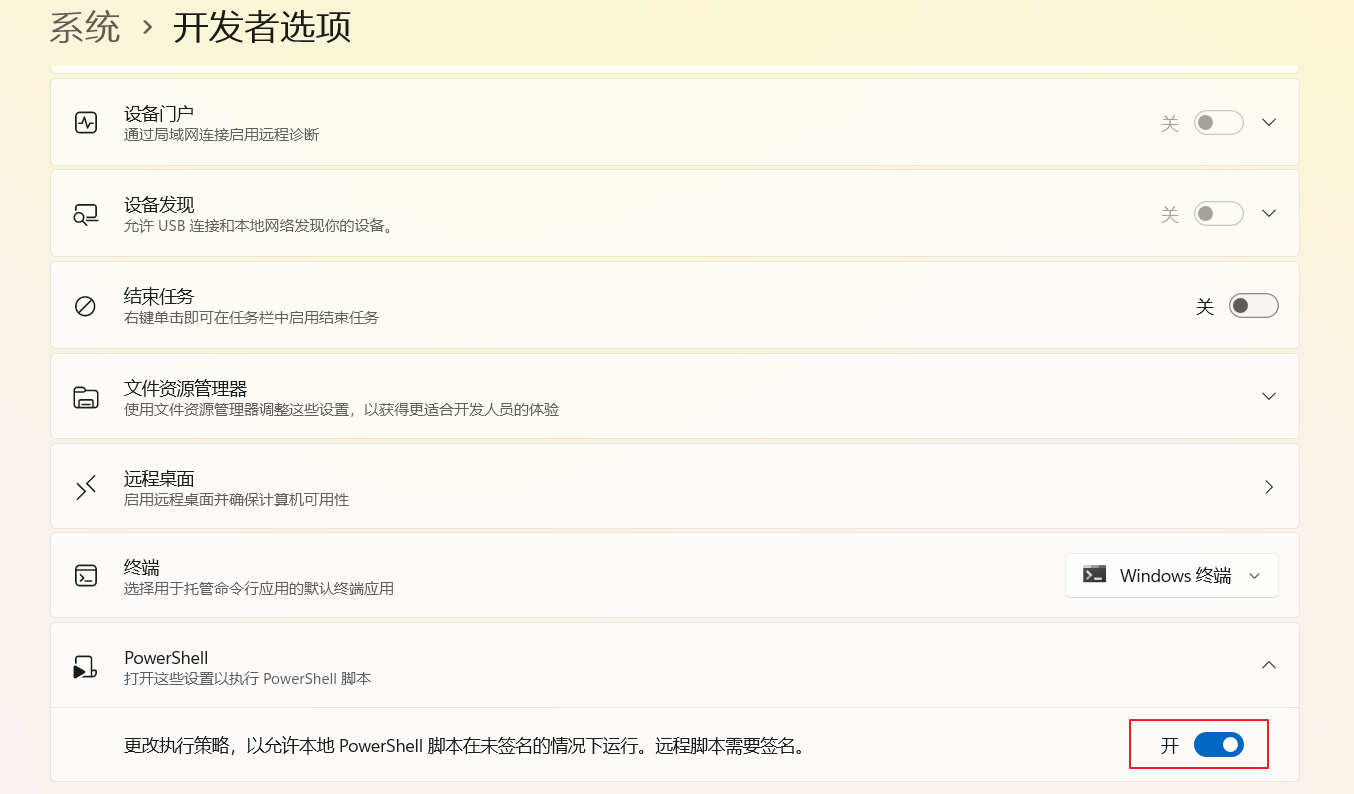Click the 结束任务 title text
Screen dimensions: 1354x794
click(x=159, y=296)
